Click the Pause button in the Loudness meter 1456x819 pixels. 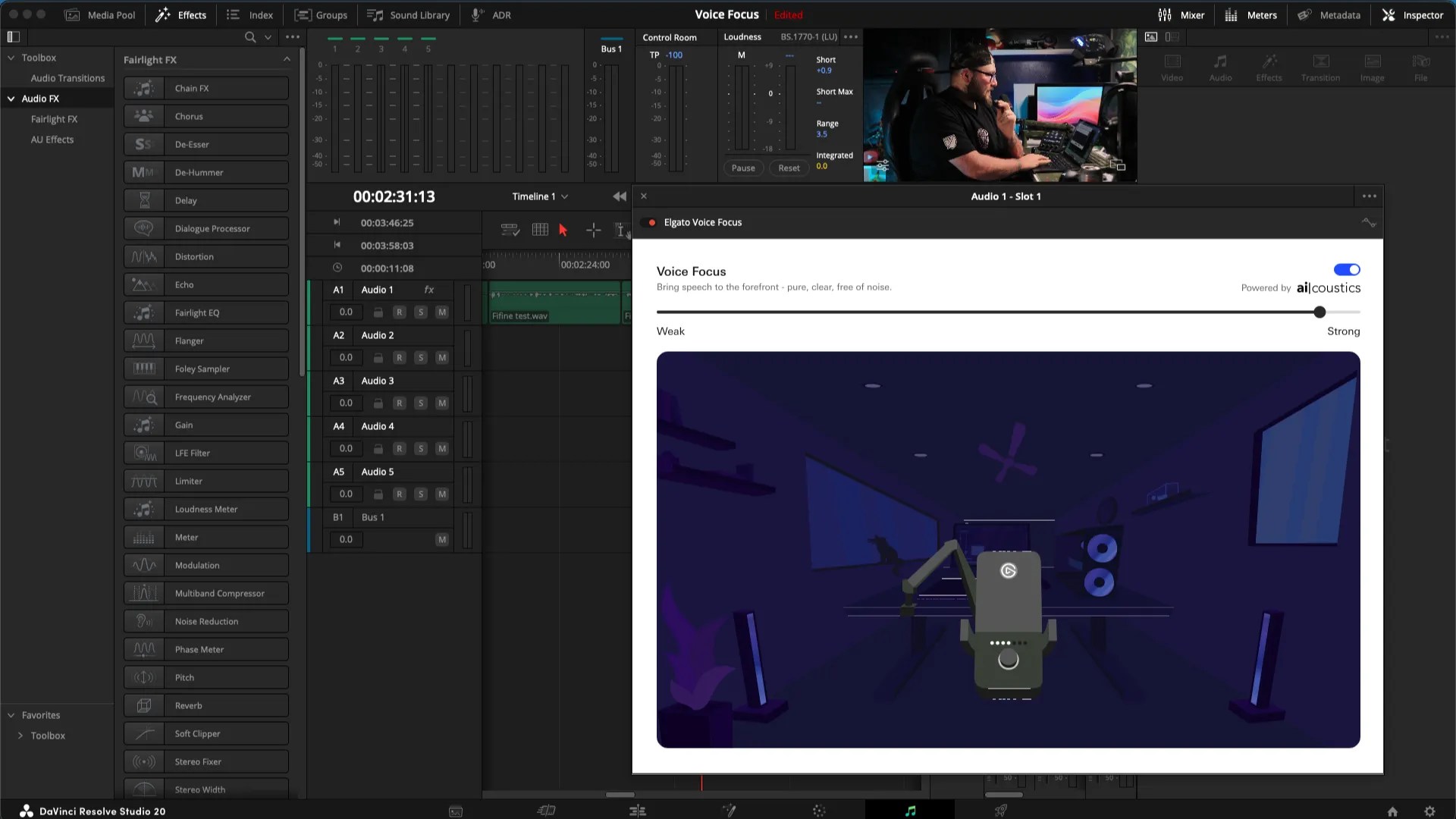click(x=743, y=168)
